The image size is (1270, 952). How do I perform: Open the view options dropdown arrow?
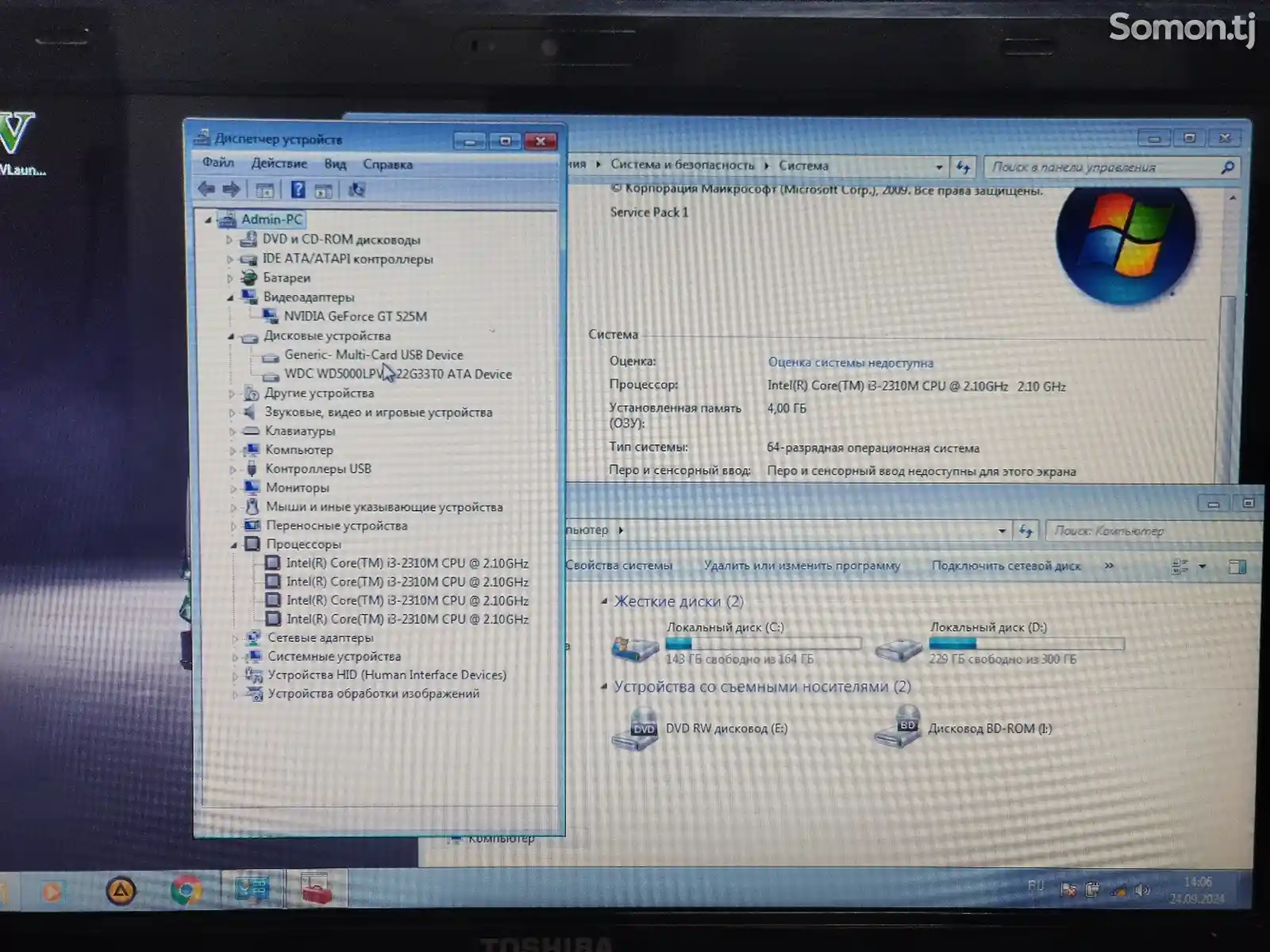(1202, 566)
